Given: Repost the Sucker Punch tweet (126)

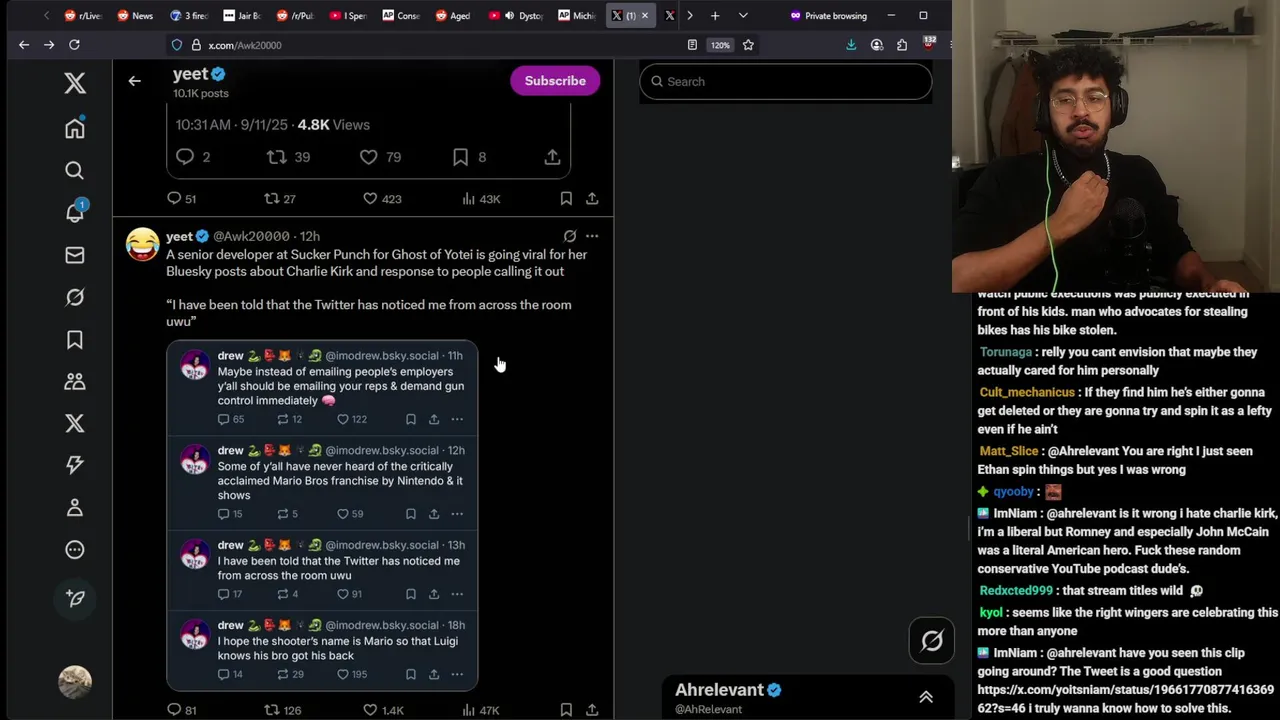Looking at the screenshot, I should (282, 710).
